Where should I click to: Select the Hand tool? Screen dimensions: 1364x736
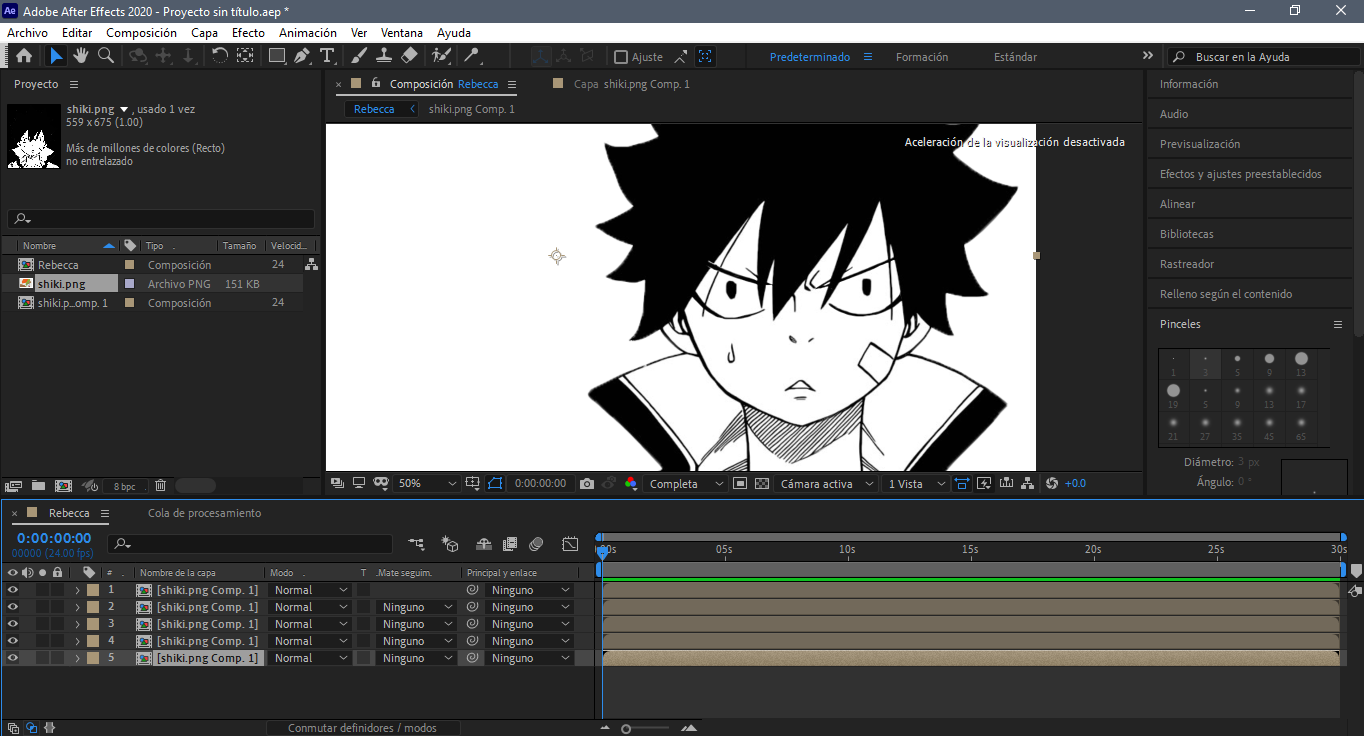tap(81, 56)
